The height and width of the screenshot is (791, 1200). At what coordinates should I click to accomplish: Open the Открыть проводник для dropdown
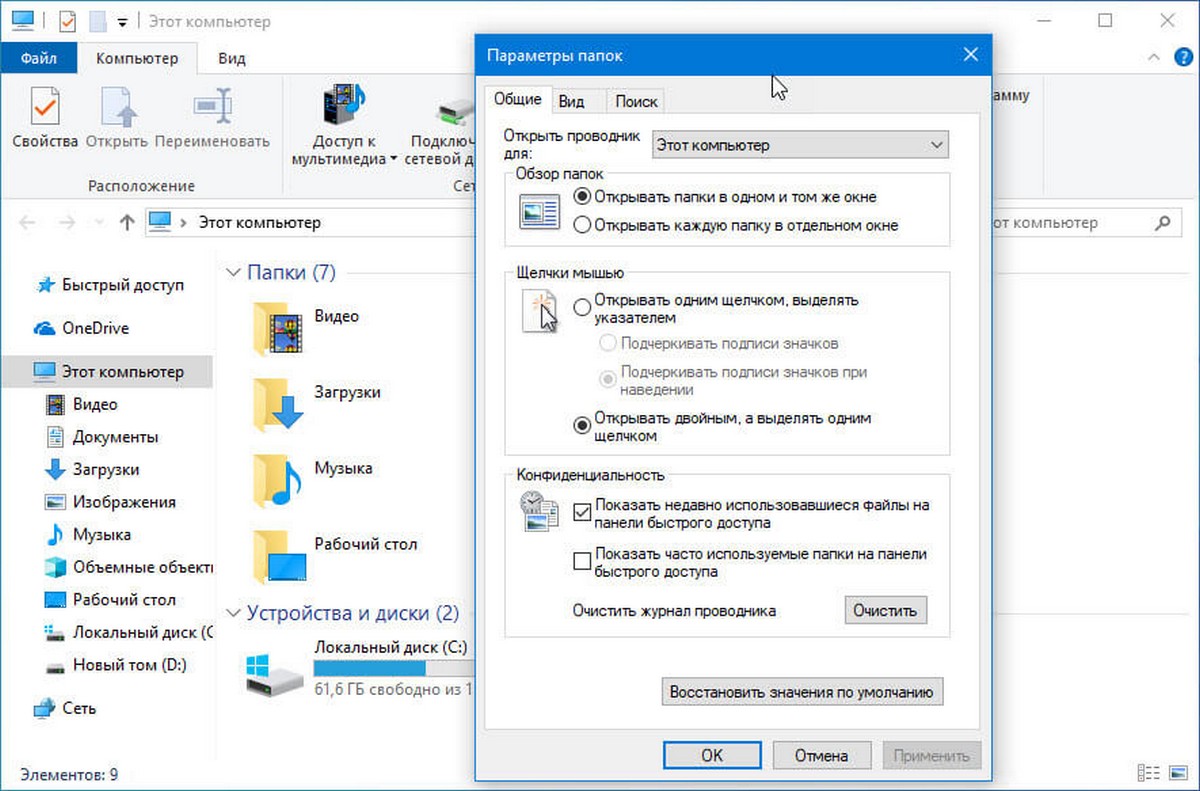(800, 145)
